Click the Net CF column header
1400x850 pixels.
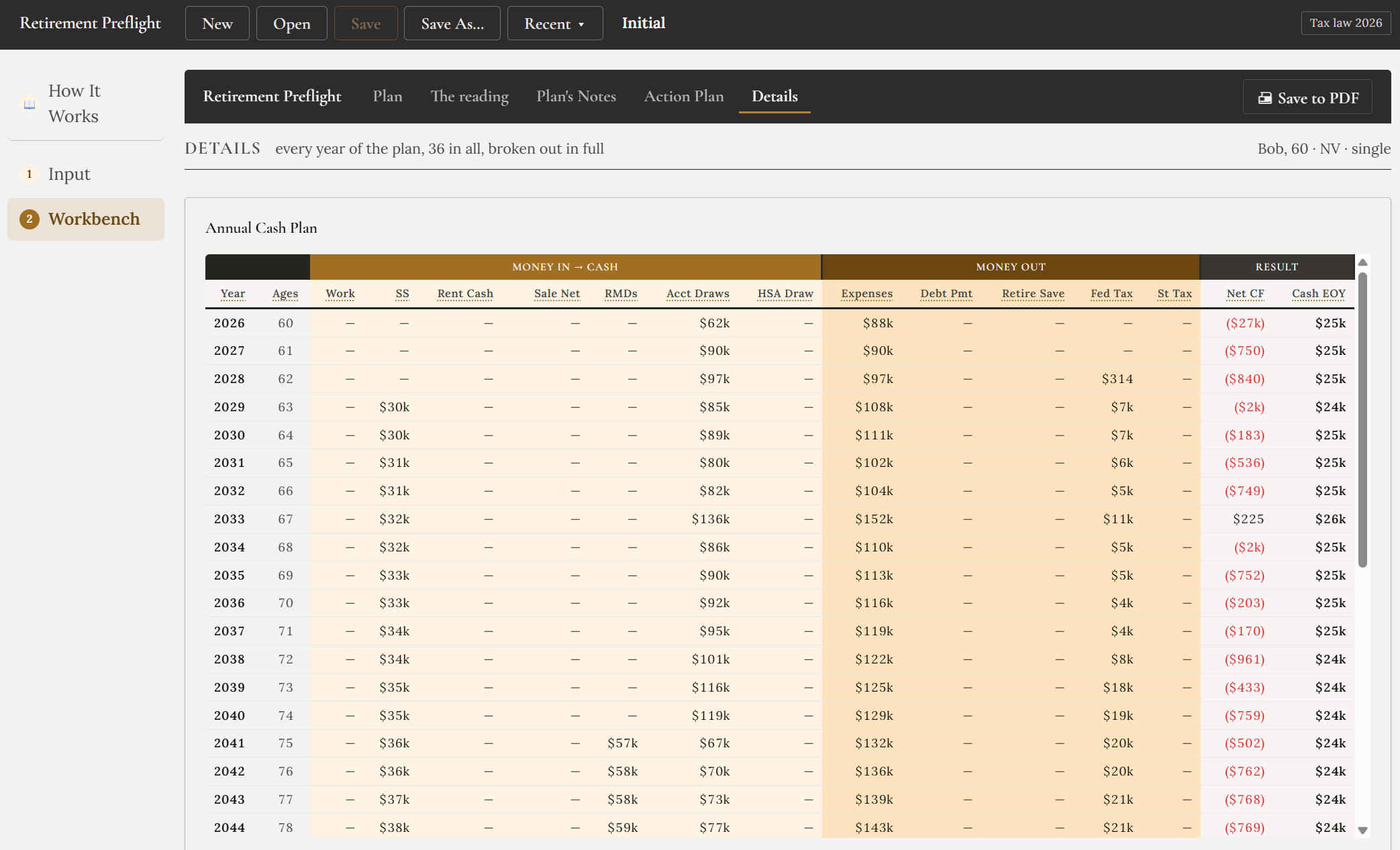click(1245, 294)
